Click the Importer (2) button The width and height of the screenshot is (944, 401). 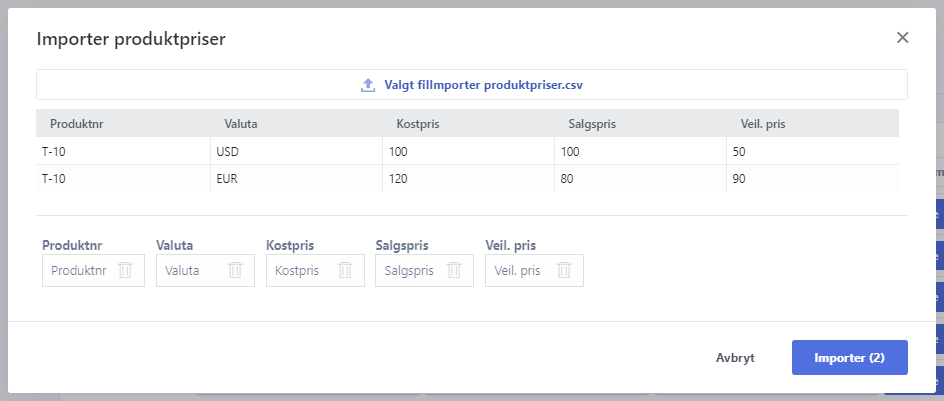click(x=849, y=358)
